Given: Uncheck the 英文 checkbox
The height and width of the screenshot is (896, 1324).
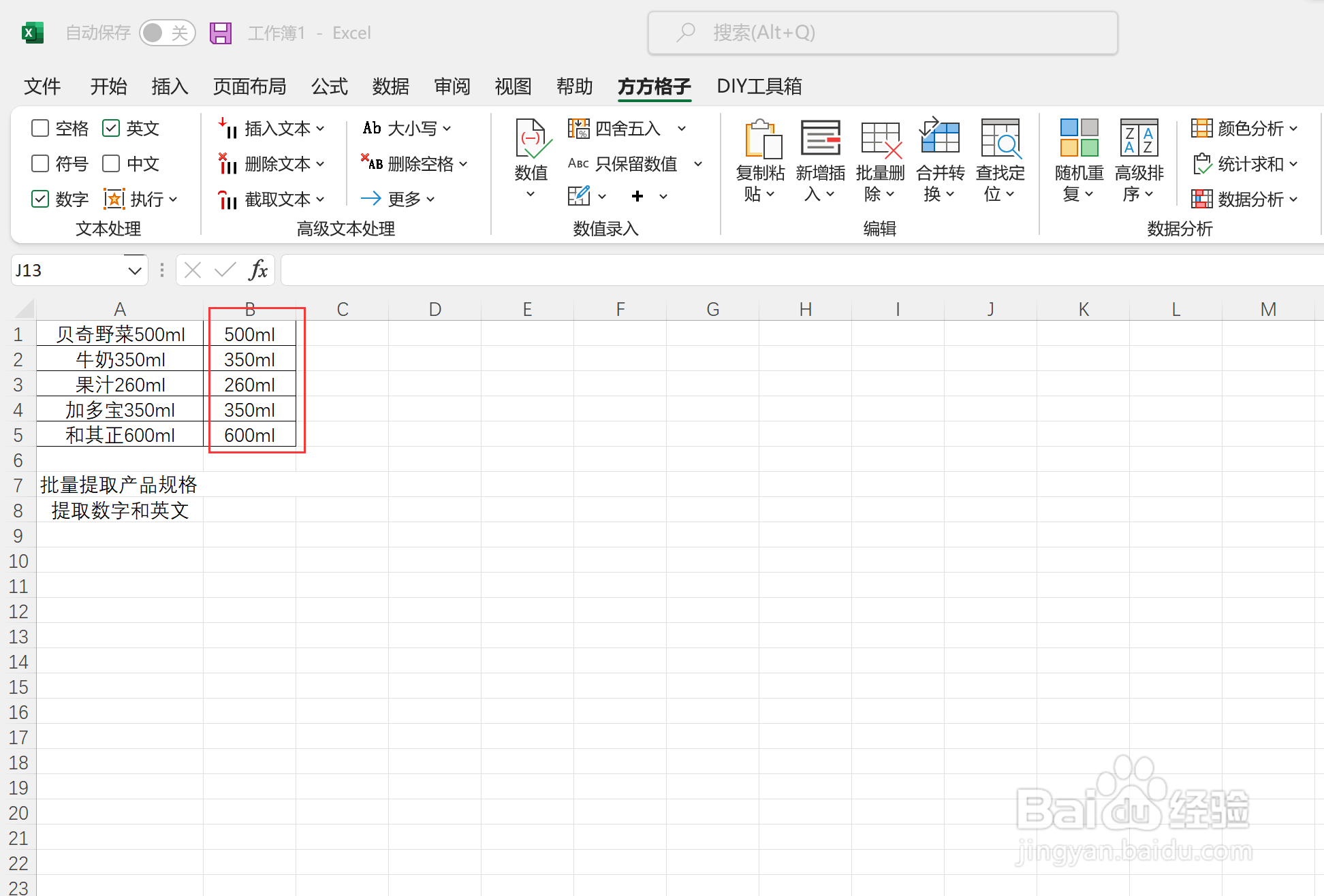Looking at the screenshot, I should (111, 128).
